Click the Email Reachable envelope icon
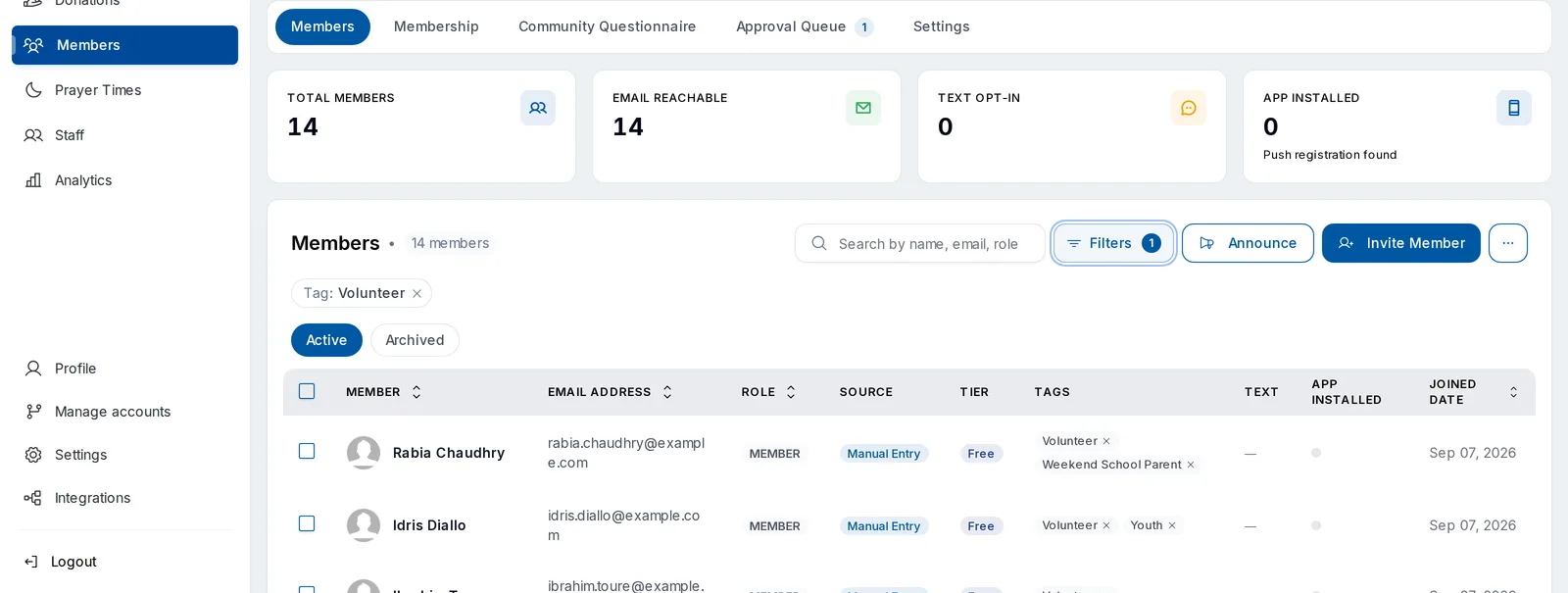The height and width of the screenshot is (593, 1568). pos(863,108)
